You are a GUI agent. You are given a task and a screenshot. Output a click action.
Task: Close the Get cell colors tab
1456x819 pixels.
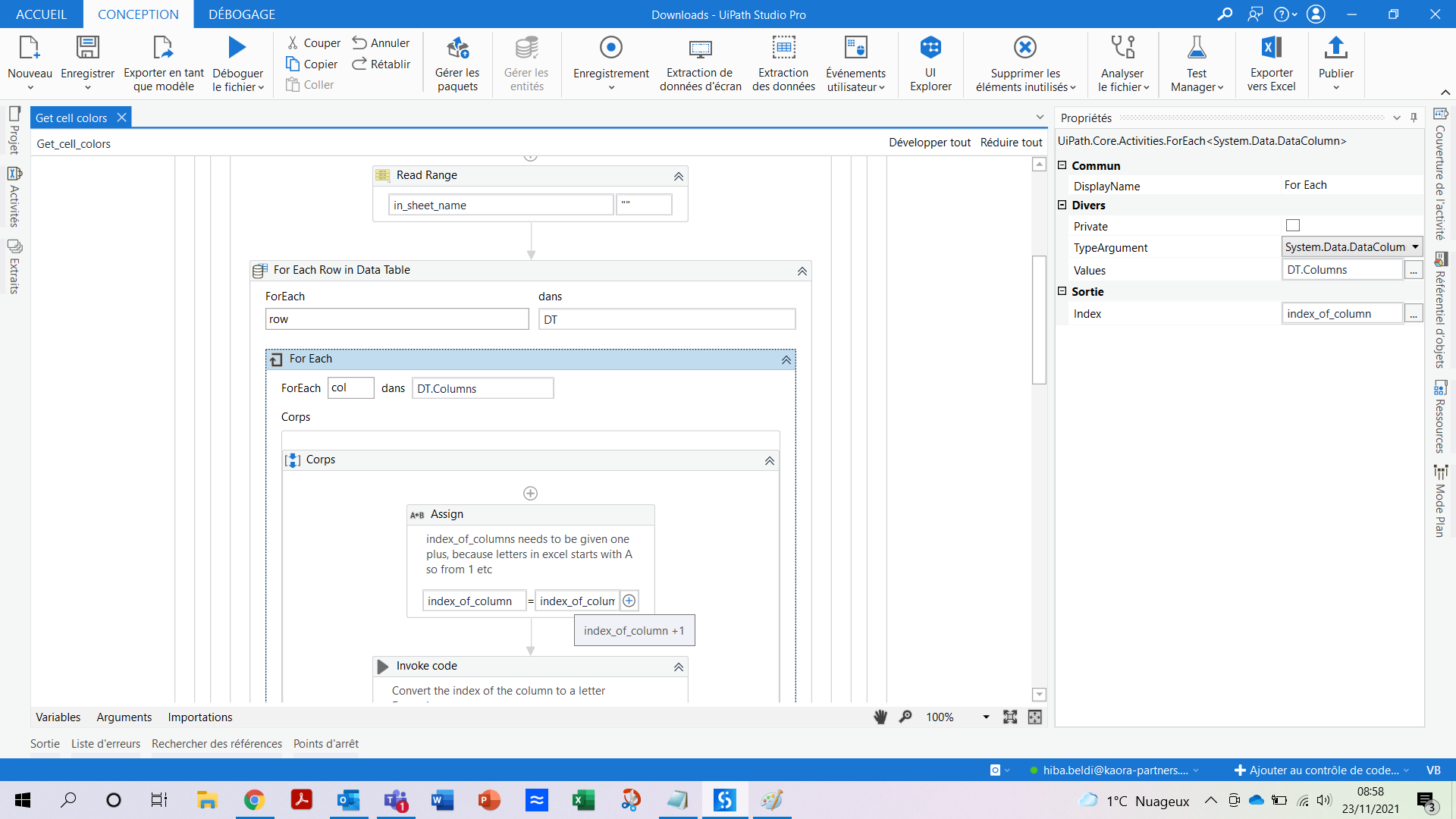pos(121,118)
